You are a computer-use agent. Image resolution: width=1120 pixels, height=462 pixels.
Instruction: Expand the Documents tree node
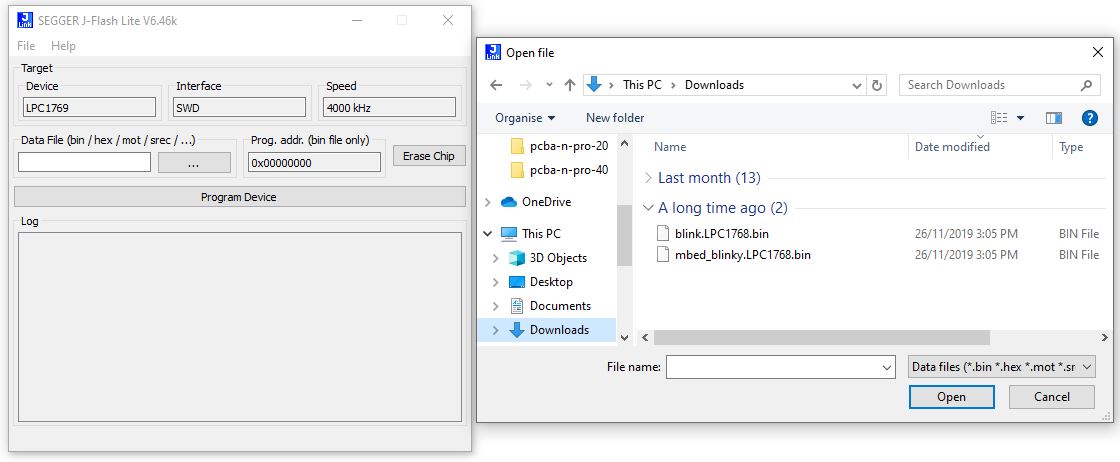(496, 306)
